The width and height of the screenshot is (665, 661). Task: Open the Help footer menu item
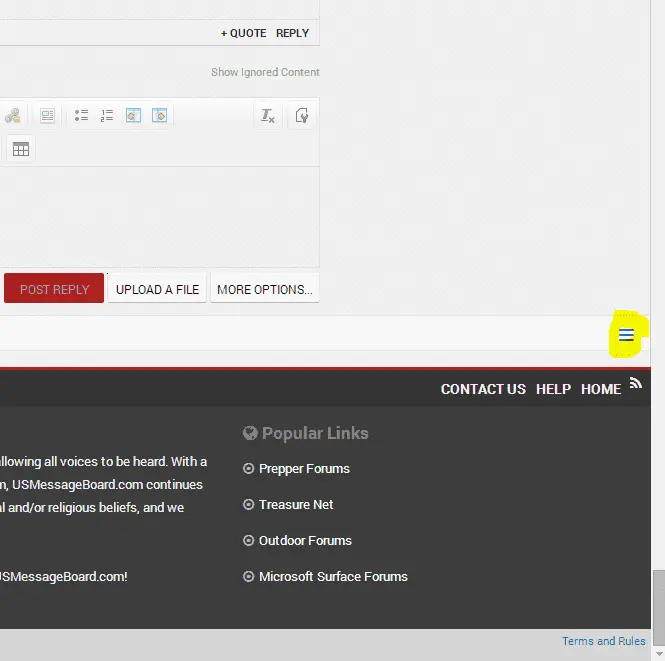[x=553, y=389]
